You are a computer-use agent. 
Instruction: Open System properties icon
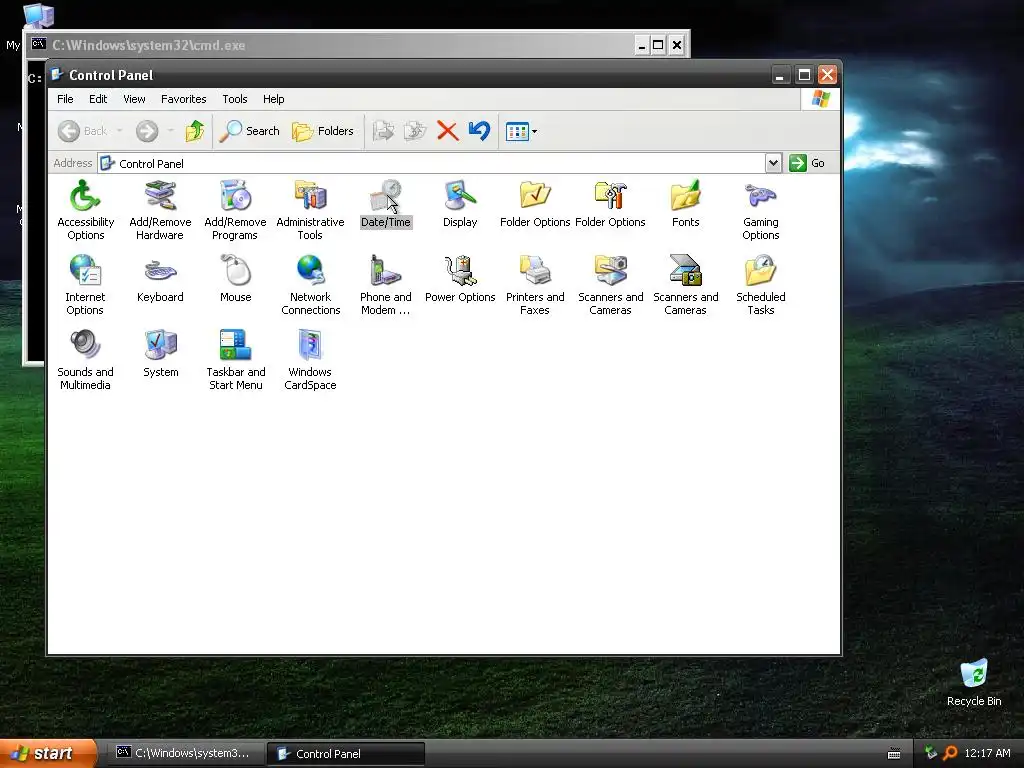(x=160, y=354)
